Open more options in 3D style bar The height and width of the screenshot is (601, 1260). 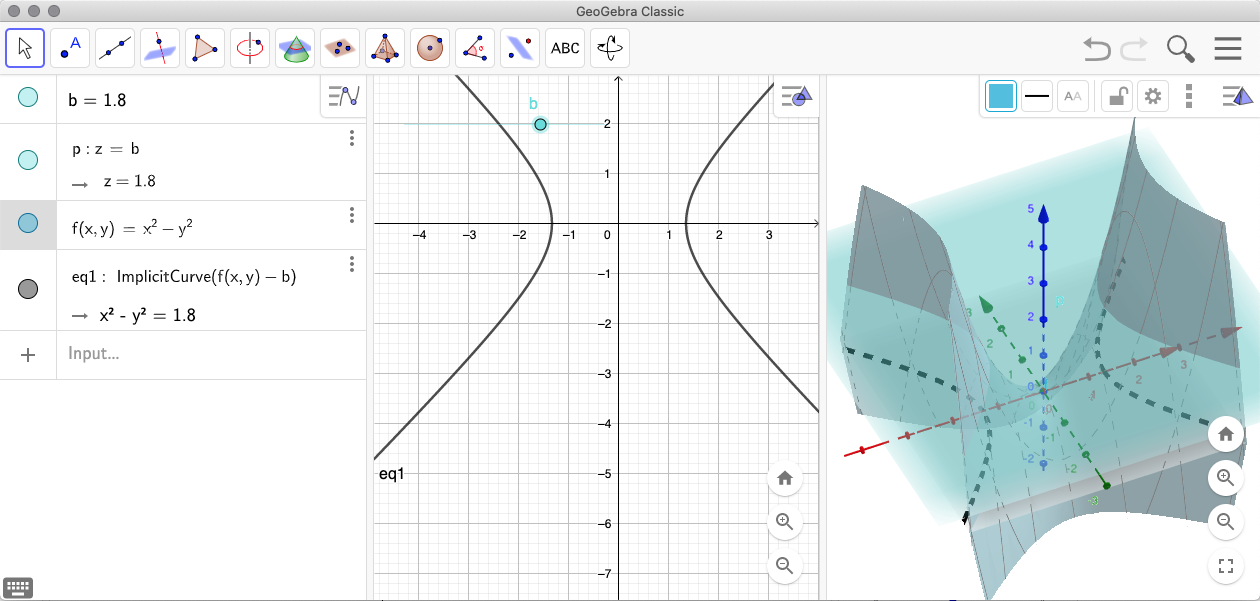[x=1189, y=96]
